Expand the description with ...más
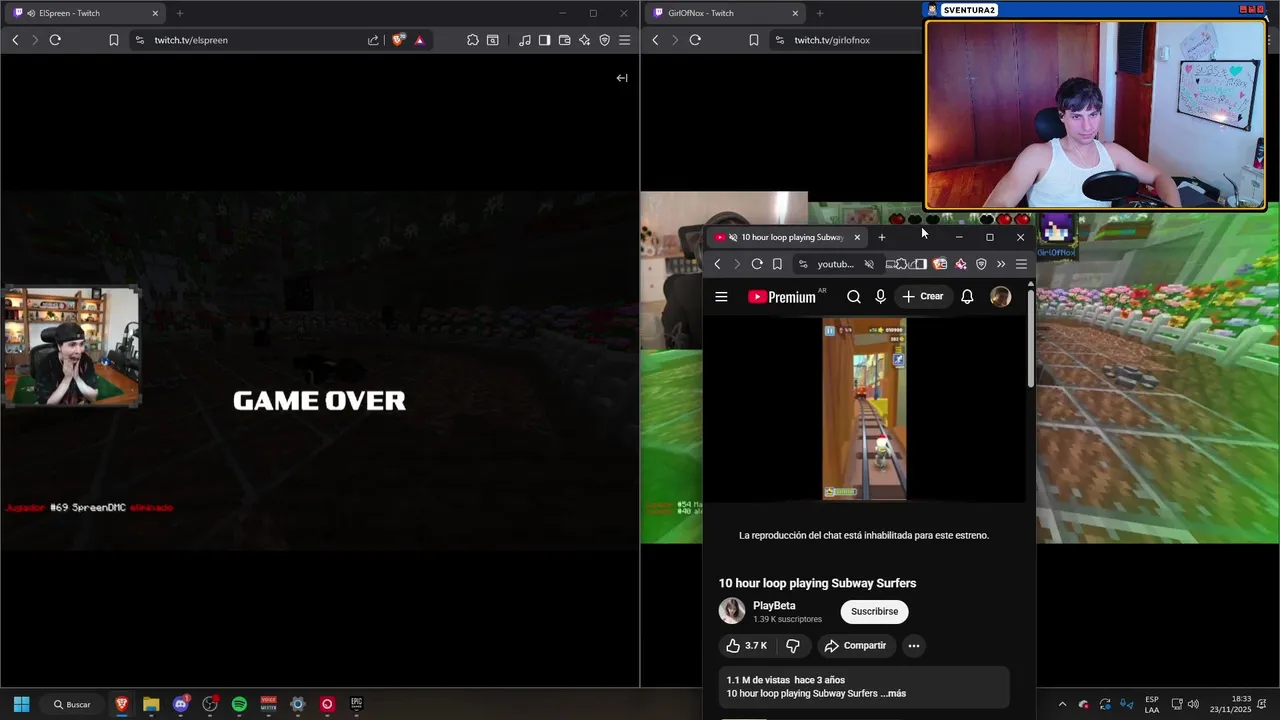Screen dimensions: 1280x720 coord(893,693)
